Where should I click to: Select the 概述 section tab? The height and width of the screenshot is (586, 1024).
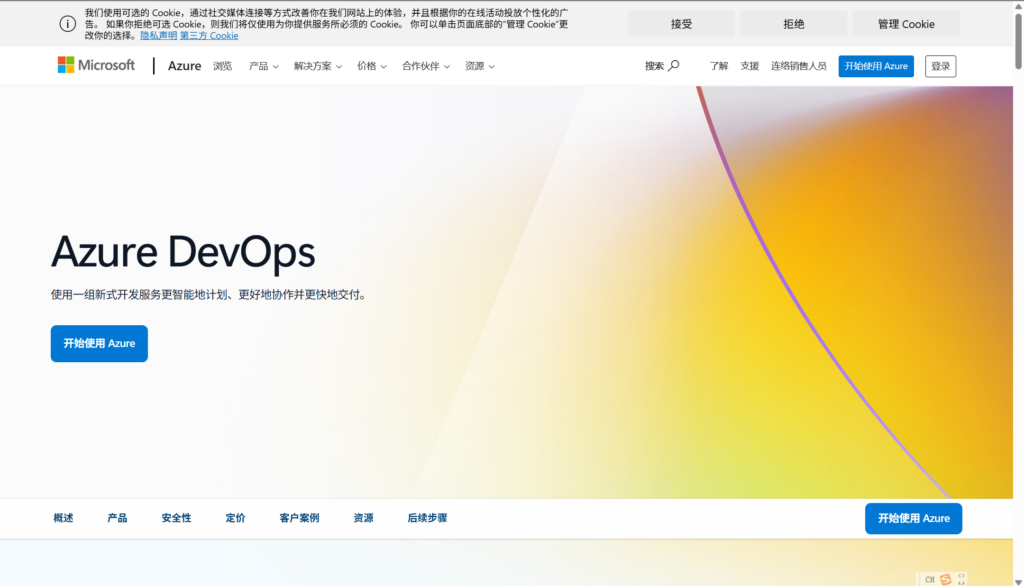pyautogui.click(x=63, y=518)
